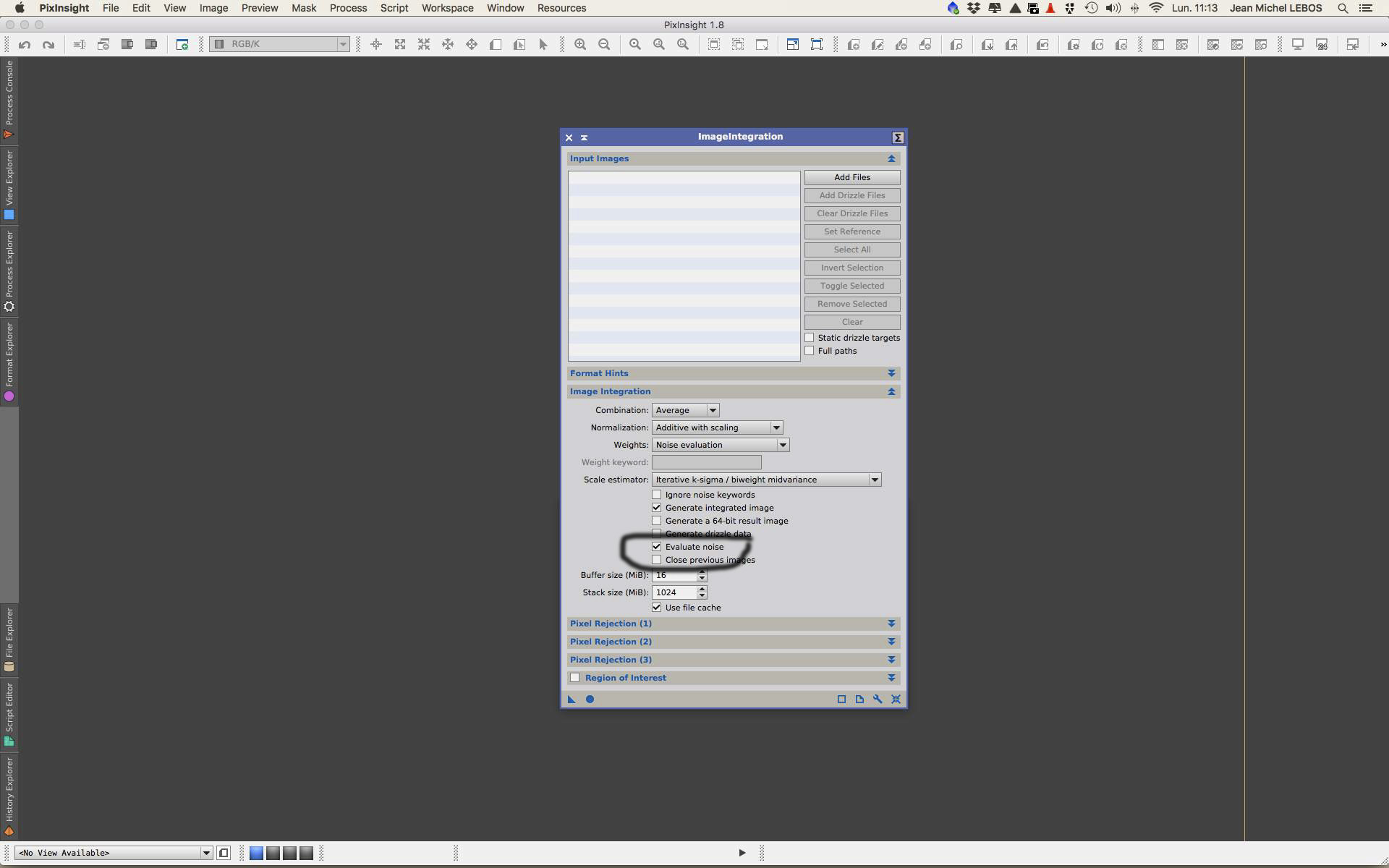Image resolution: width=1389 pixels, height=868 pixels.
Task: Collapse the Input Images section
Action: (x=891, y=158)
